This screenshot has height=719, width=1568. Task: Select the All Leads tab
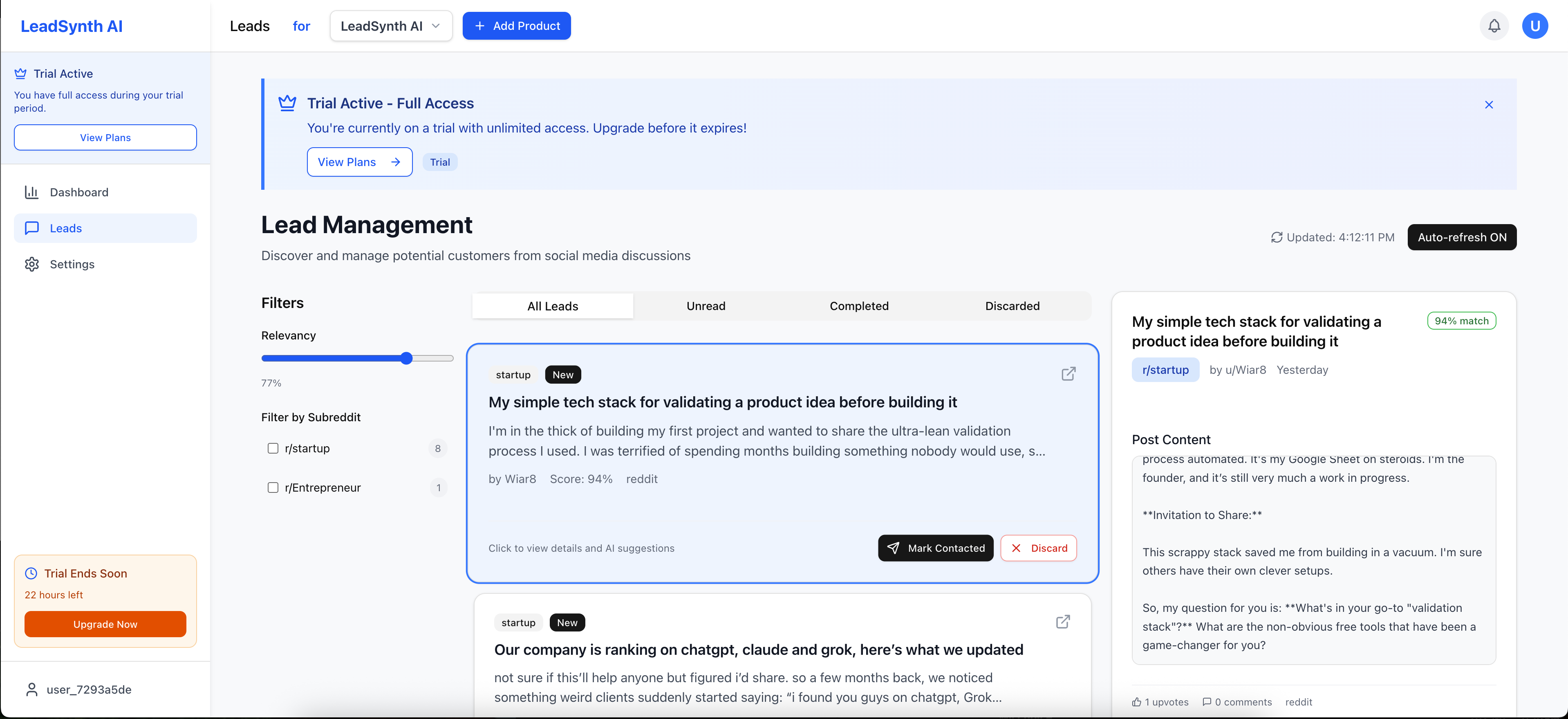[x=553, y=306]
